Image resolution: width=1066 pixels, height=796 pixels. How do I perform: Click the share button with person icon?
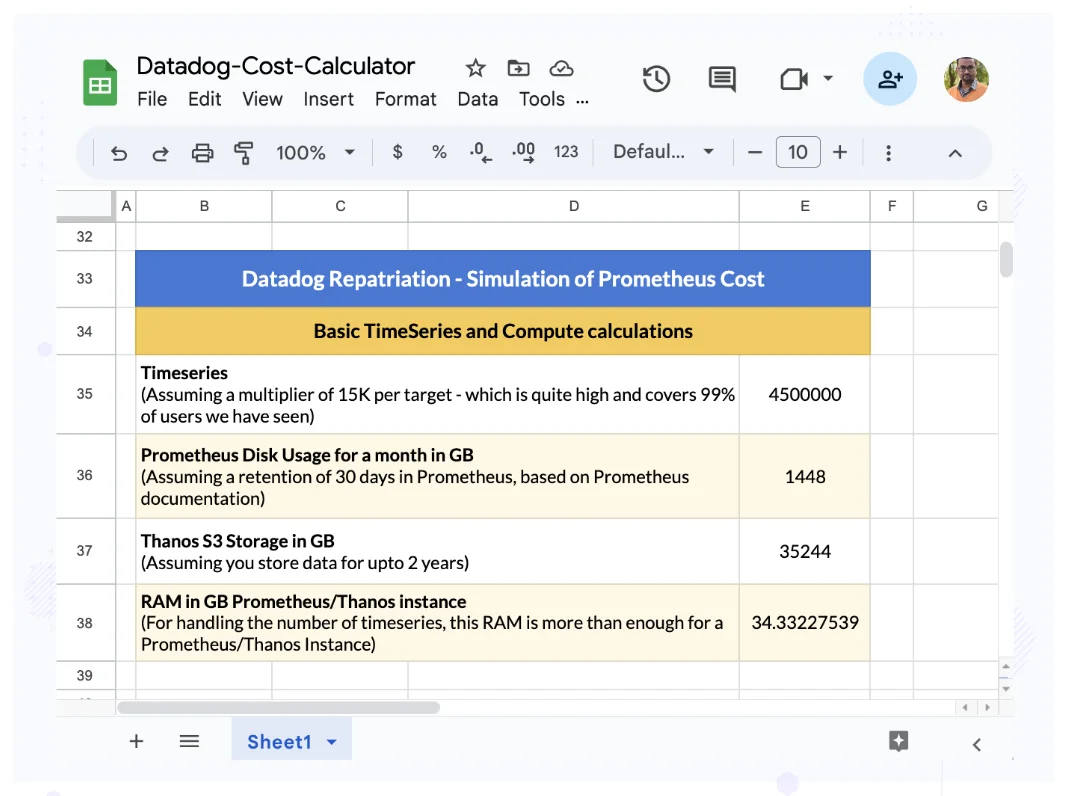click(890, 79)
